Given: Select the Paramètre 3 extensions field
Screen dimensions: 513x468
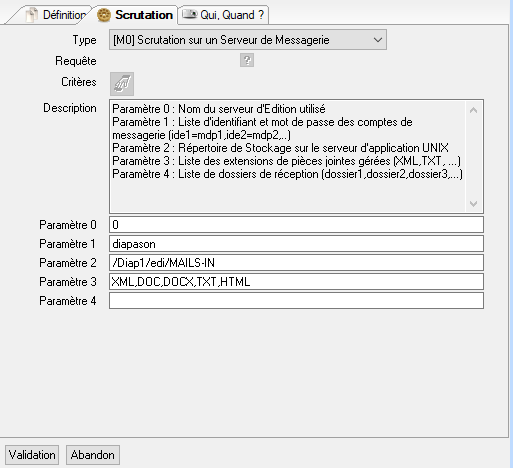Looking at the screenshot, I should tap(296, 282).
